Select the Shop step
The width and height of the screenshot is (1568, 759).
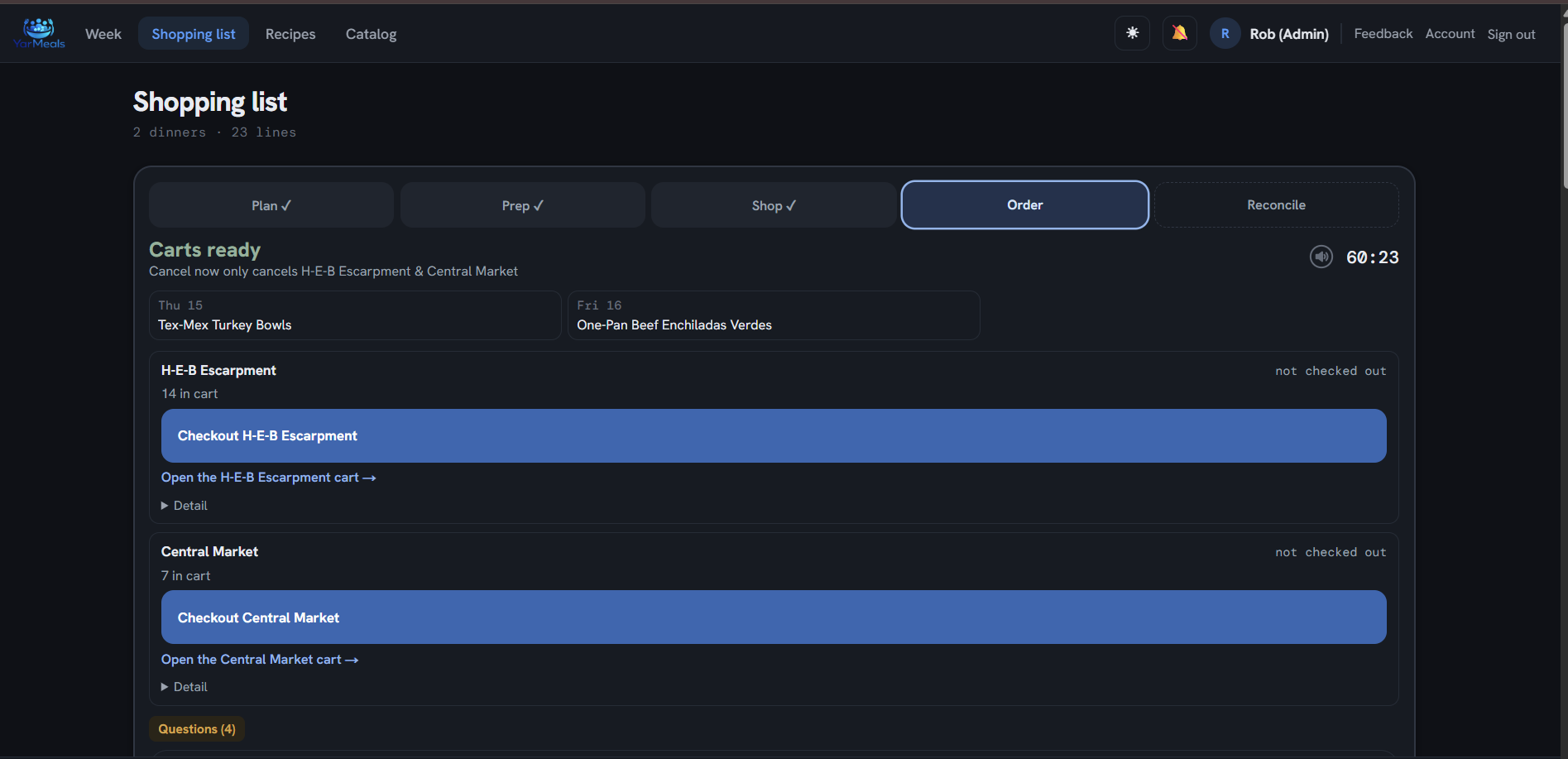pyautogui.click(x=774, y=205)
